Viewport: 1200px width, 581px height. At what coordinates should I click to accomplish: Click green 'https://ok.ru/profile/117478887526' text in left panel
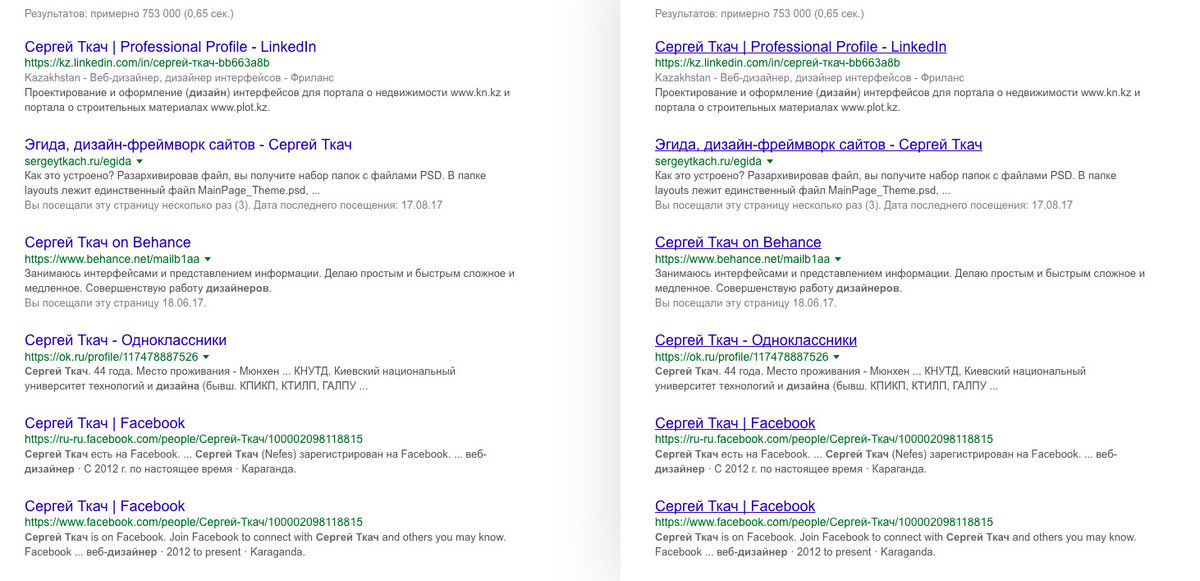pyautogui.click(x=110, y=357)
